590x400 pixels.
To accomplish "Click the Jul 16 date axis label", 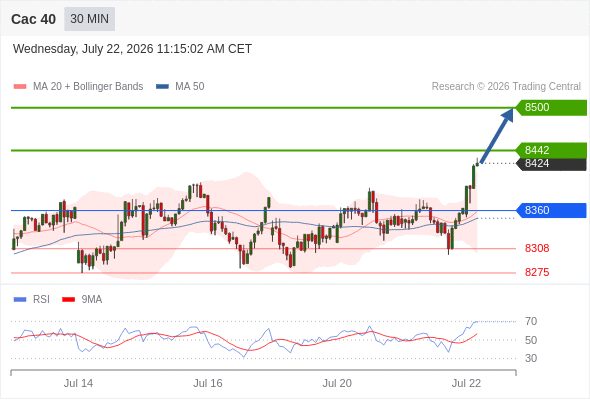I will (208, 383).
